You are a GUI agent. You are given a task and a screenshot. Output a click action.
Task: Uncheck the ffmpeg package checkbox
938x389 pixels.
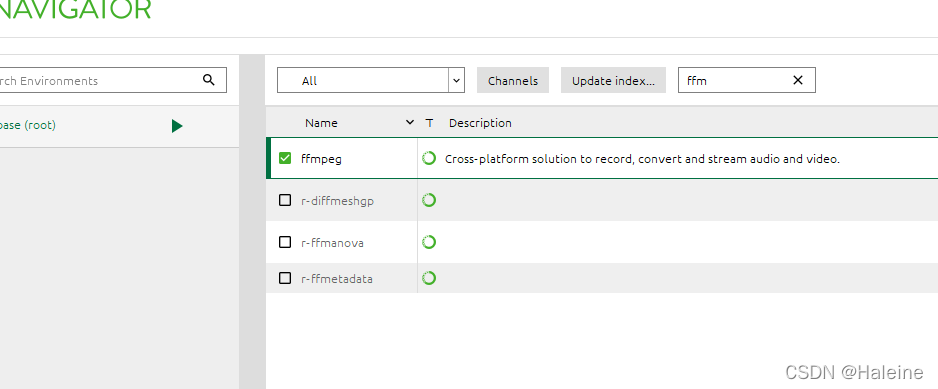point(285,158)
